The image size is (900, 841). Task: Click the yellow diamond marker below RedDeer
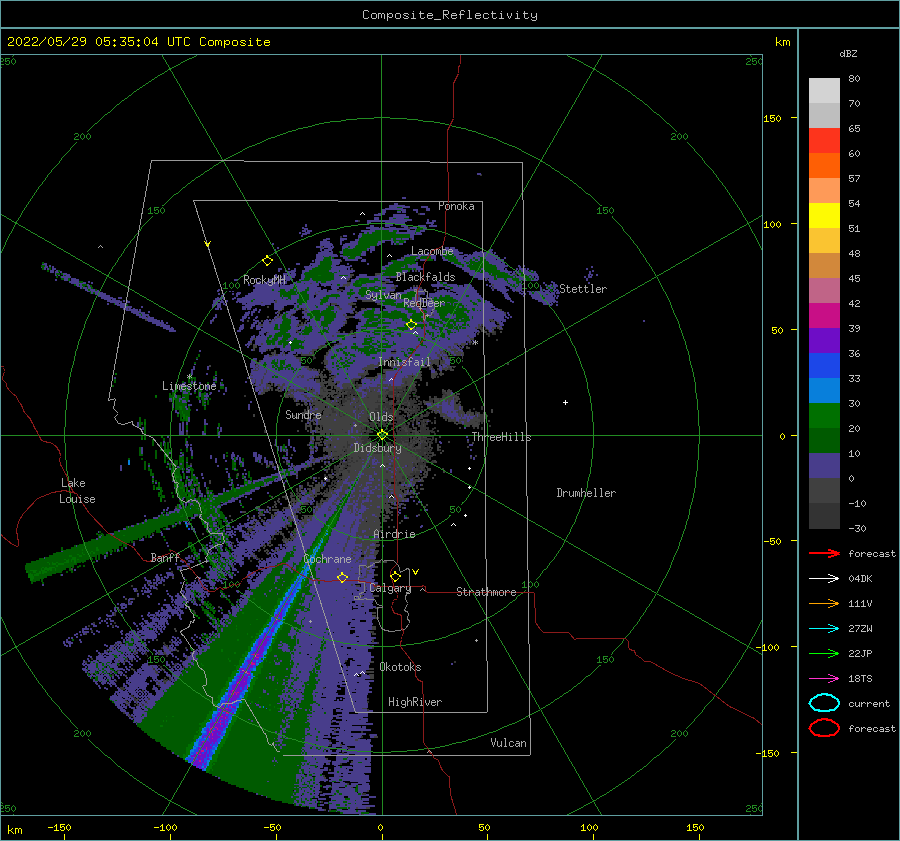411,325
